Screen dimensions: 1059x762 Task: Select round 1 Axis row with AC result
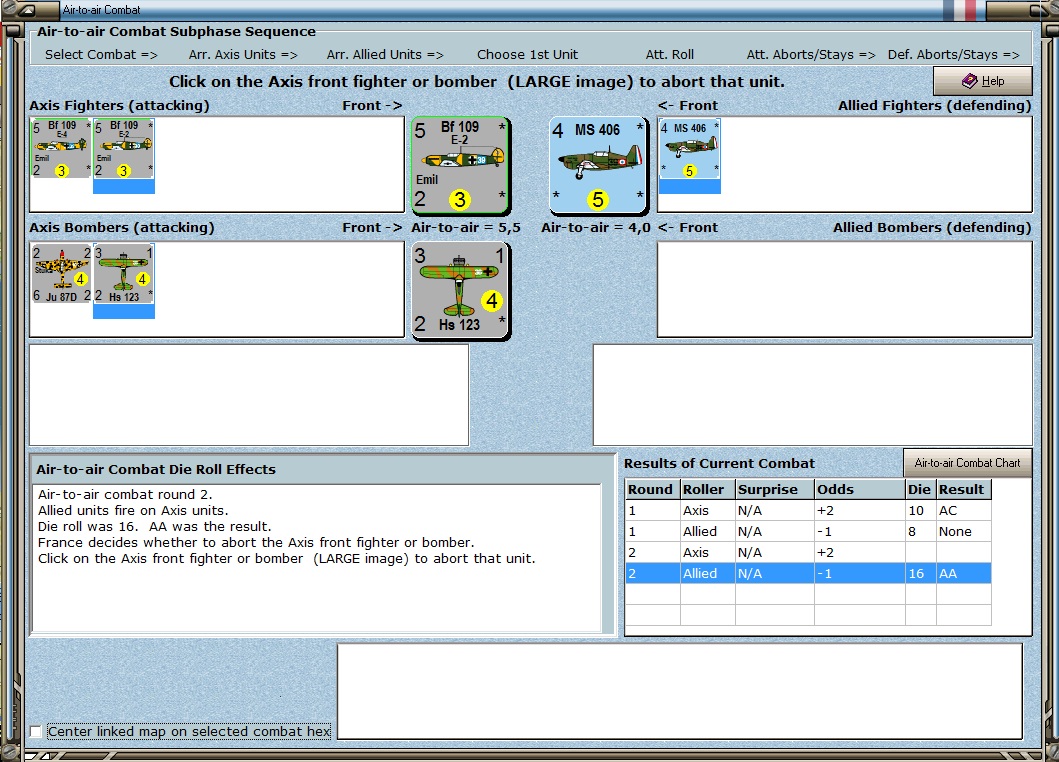tap(808, 511)
